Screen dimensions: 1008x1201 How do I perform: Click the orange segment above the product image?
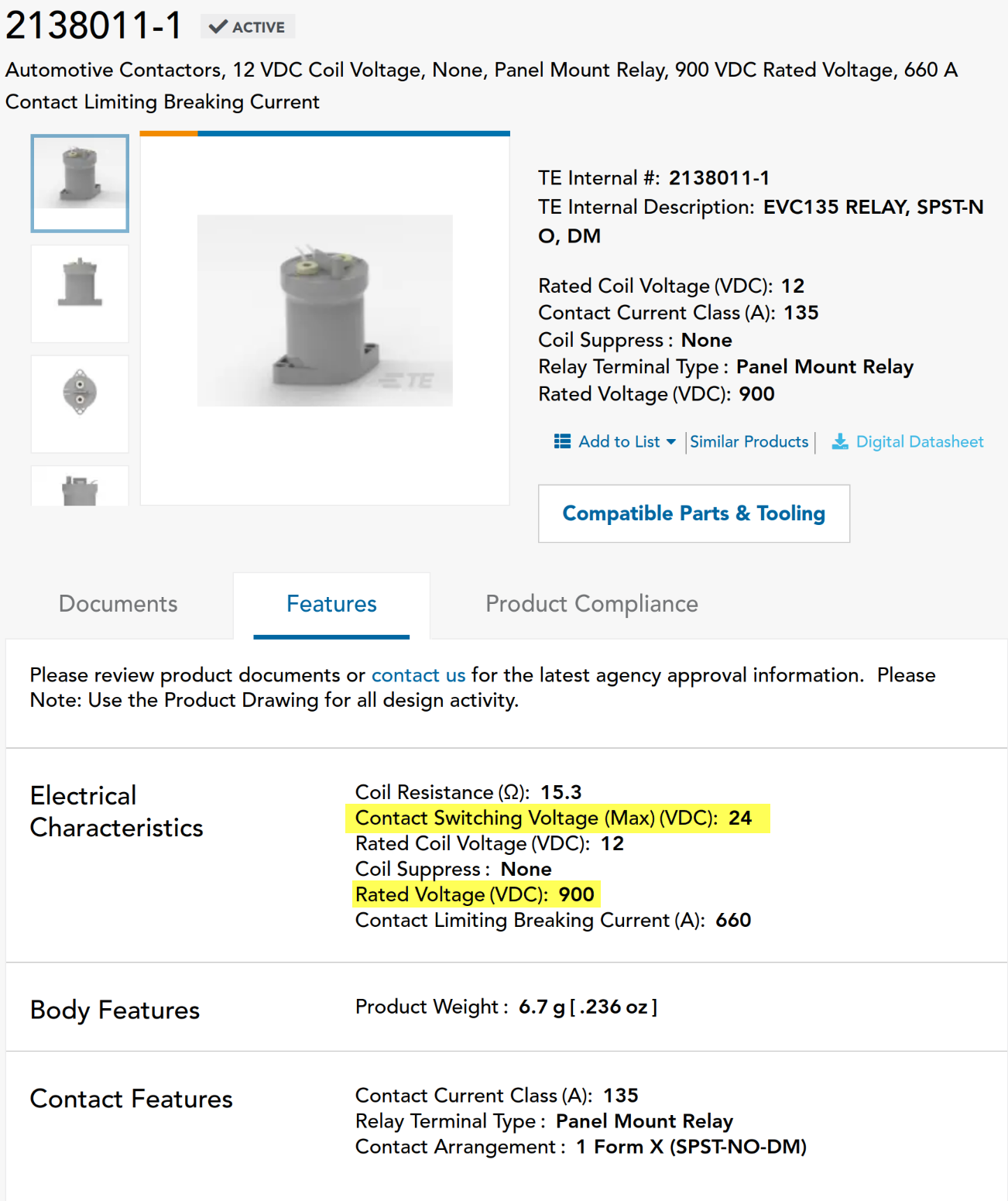169,134
